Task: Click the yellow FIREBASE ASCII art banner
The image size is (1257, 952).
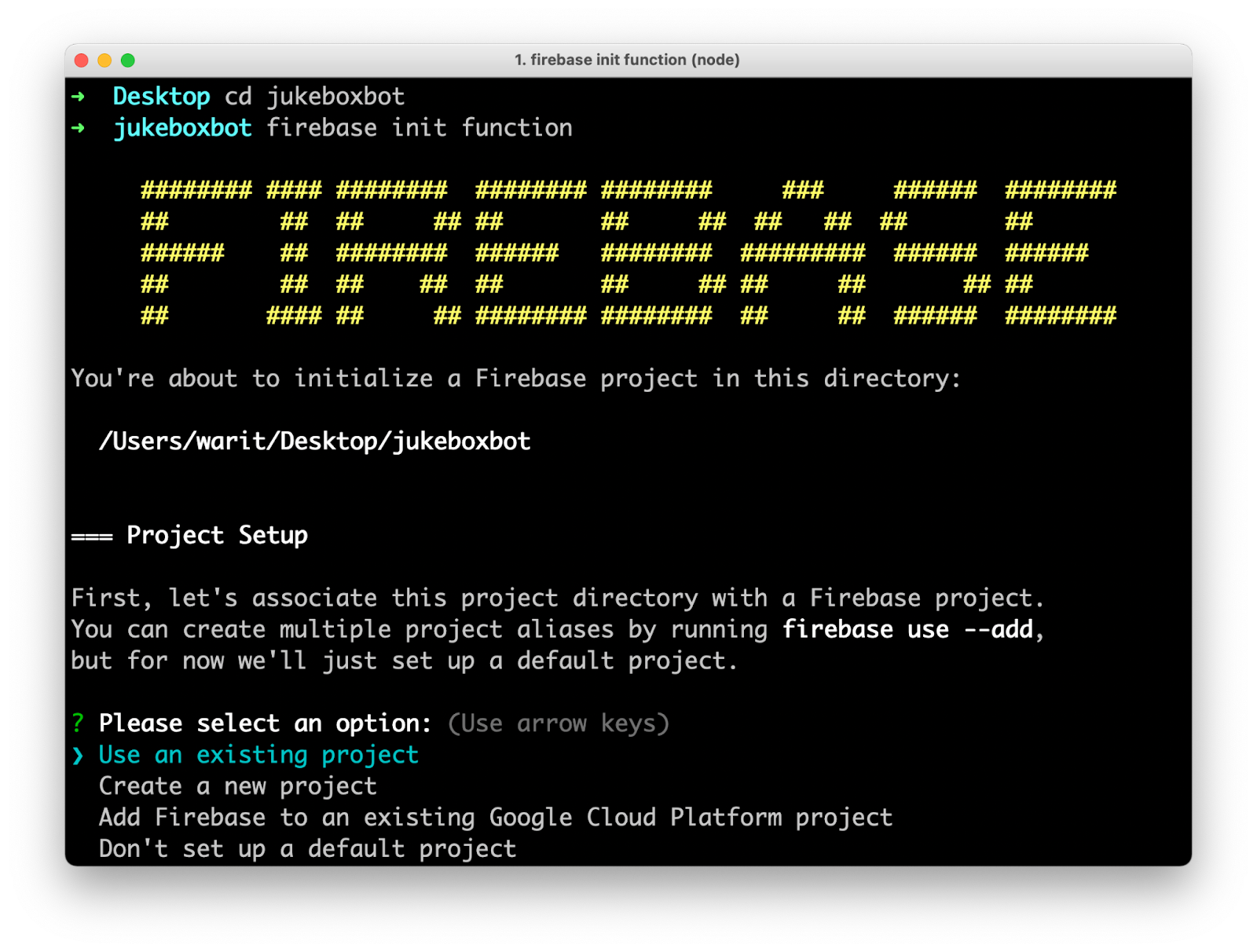Action: pyautogui.click(x=628, y=253)
